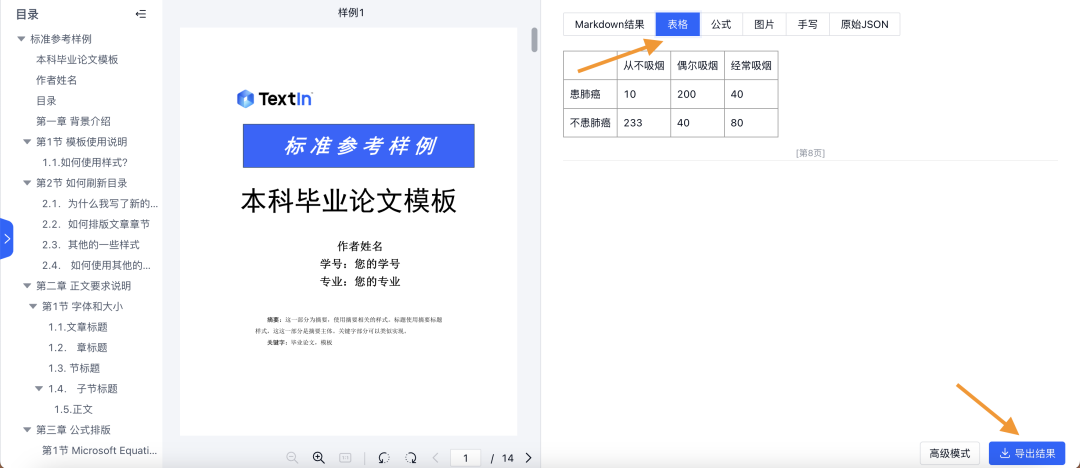Click the 从不吸烟 table header cell
Image resolution: width=1080 pixels, height=468 pixels.
coord(643,65)
